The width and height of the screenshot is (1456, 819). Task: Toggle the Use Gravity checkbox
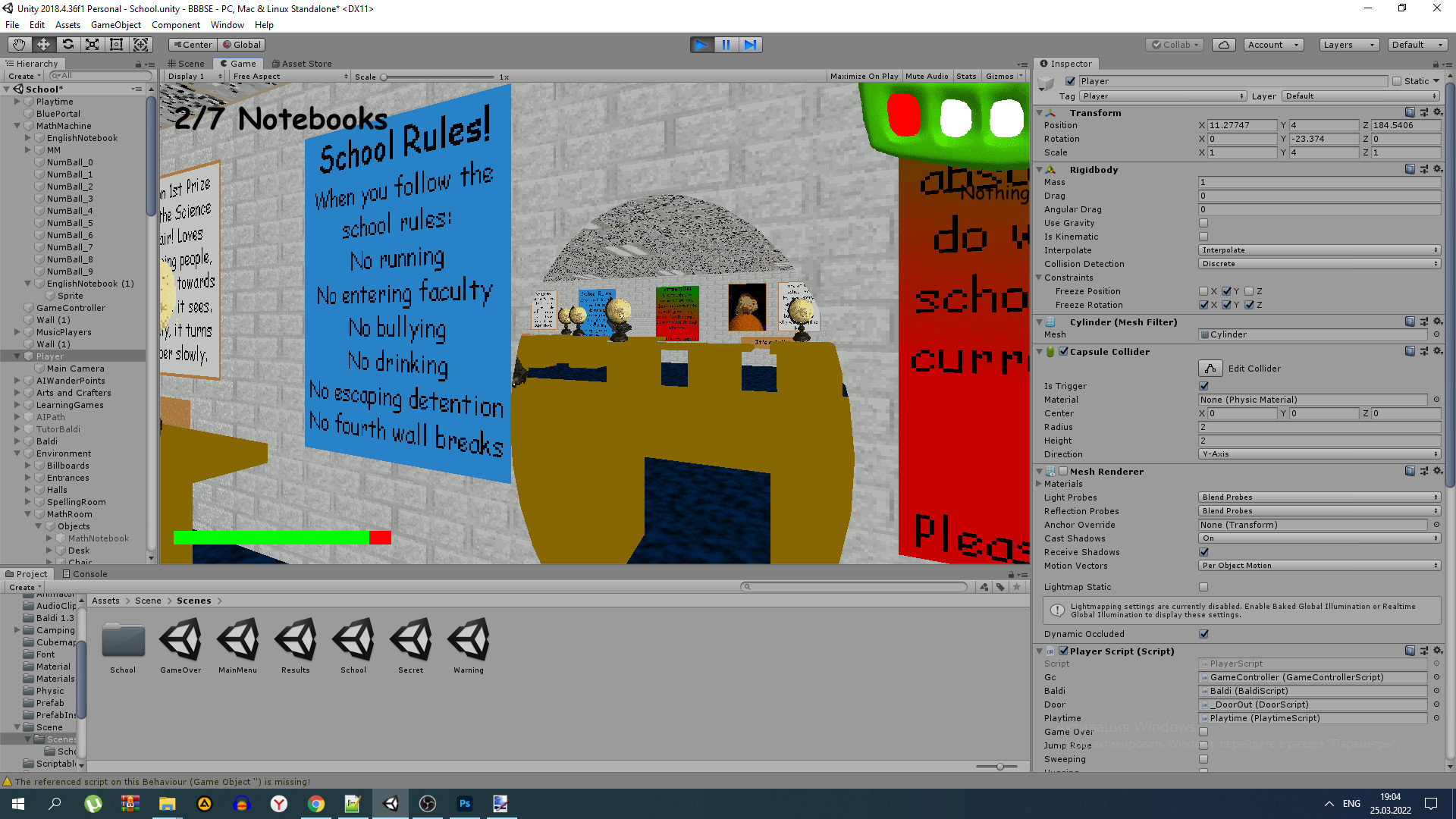click(1203, 223)
